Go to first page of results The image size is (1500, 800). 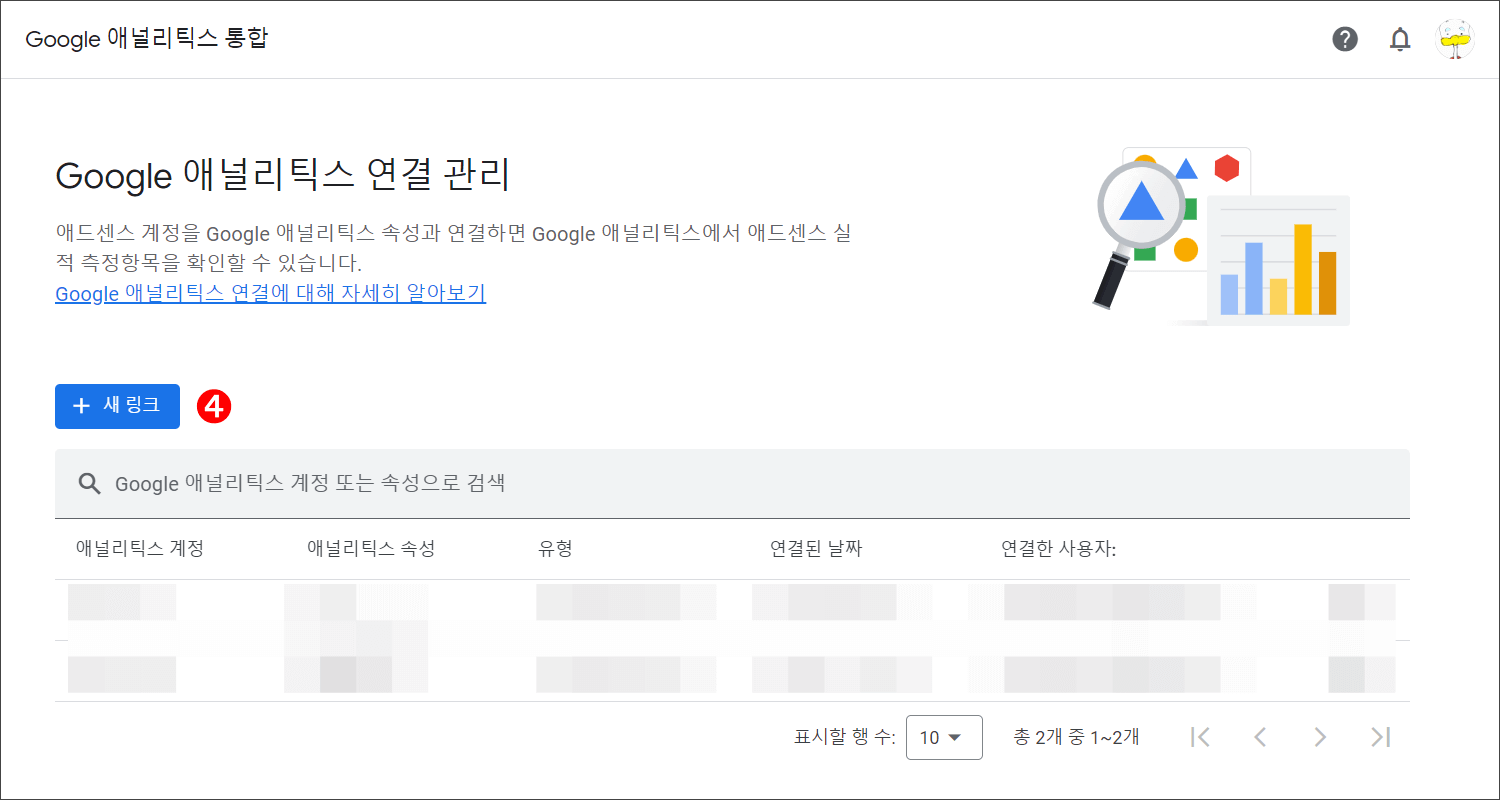(1200, 737)
